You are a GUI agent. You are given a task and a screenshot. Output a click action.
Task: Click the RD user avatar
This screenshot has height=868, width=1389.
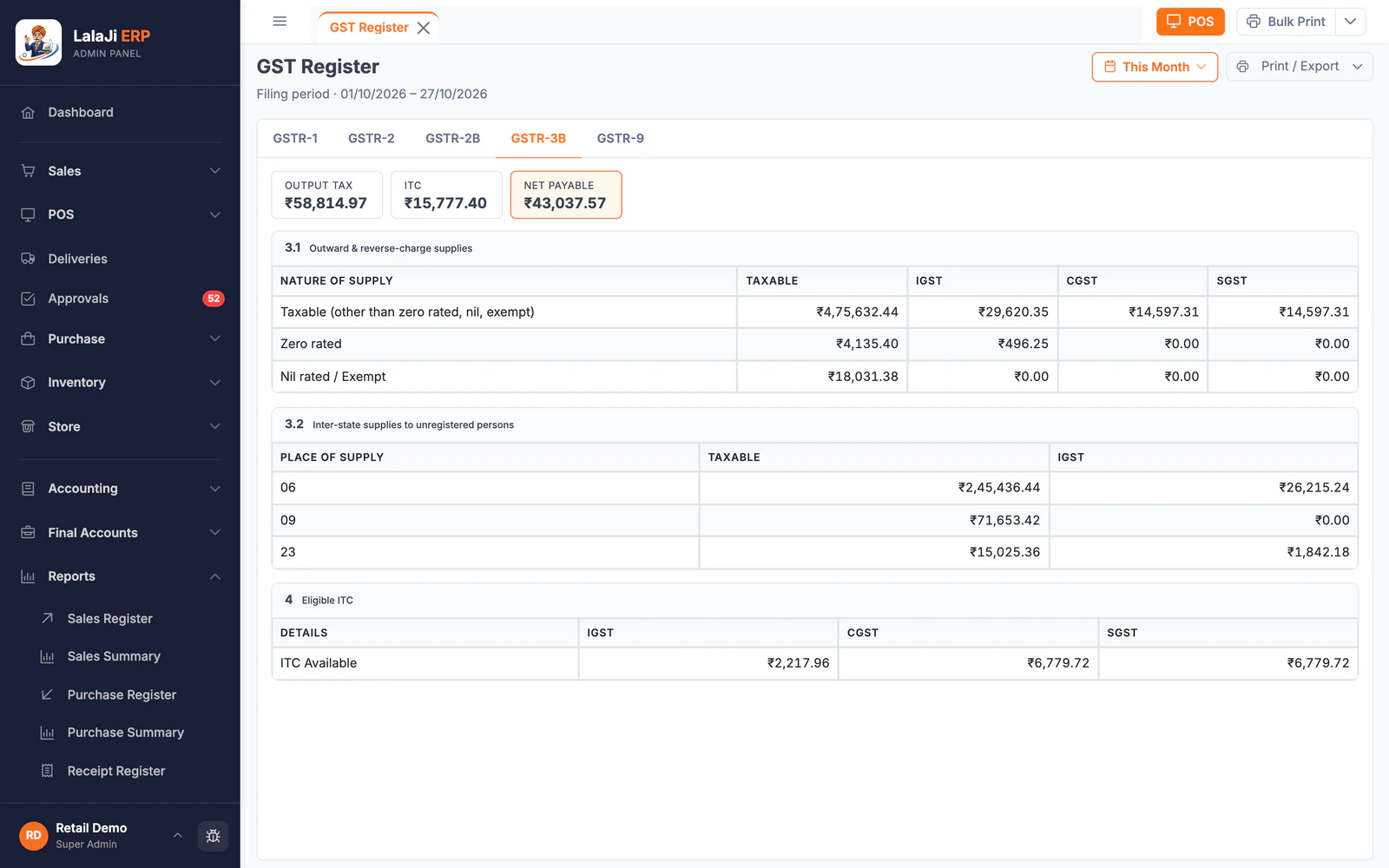click(x=34, y=836)
